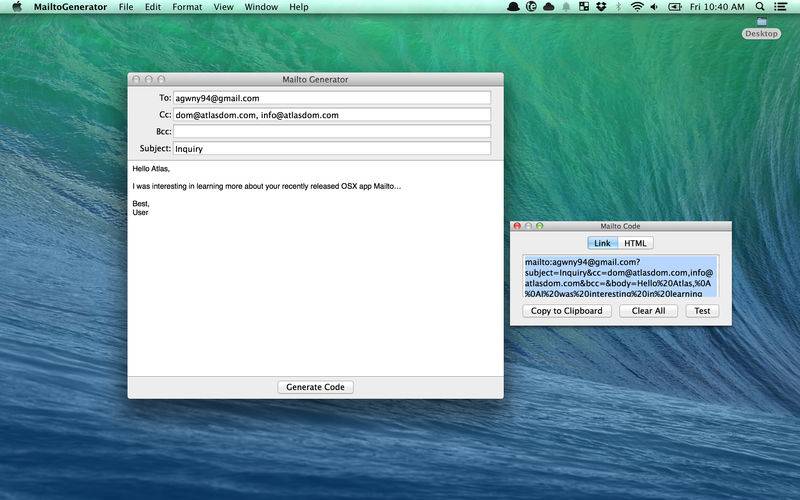Open the Help menu

pyautogui.click(x=298, y=7)
